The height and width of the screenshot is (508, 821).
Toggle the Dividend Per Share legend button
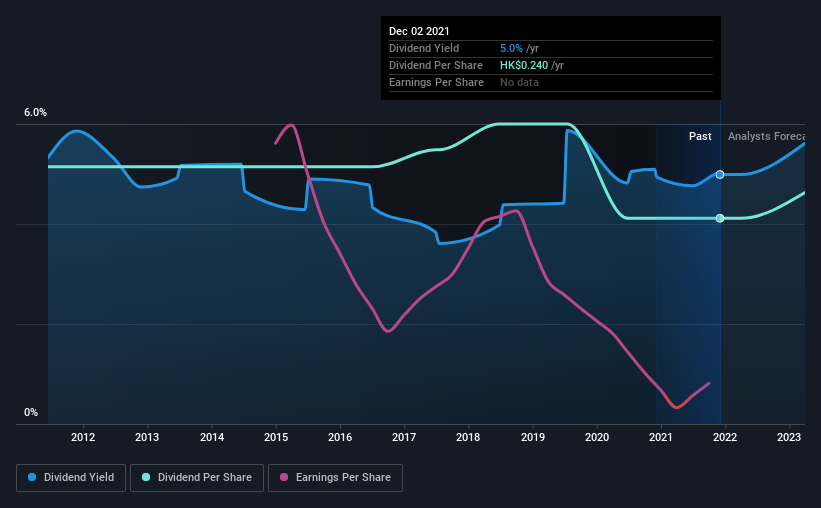(197, 478)
